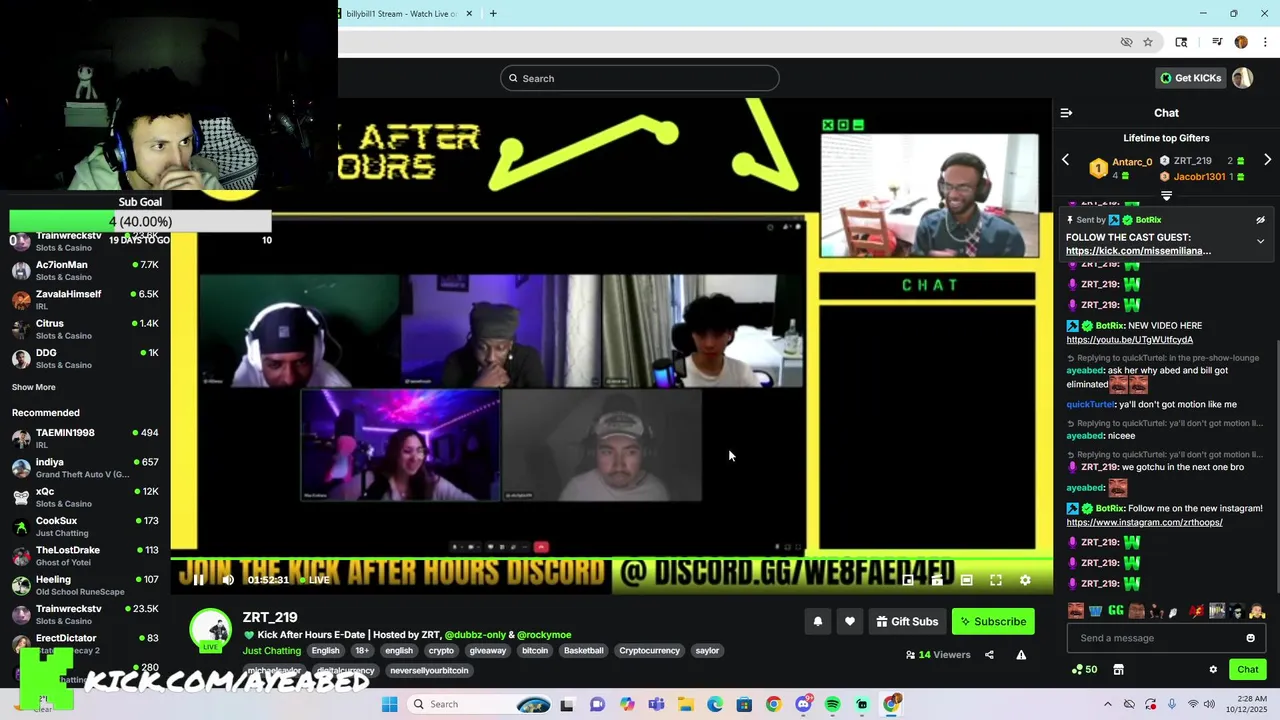Click the bitcoin tag
Screen dimensions: 1280x720
(x=535, y=651)
